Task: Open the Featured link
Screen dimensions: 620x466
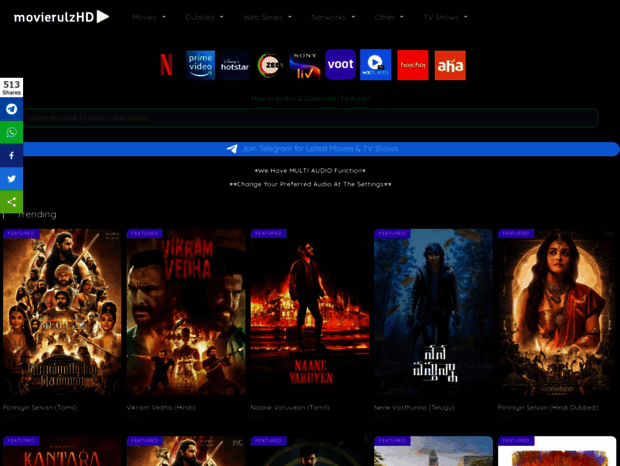Action: (355, 98)
